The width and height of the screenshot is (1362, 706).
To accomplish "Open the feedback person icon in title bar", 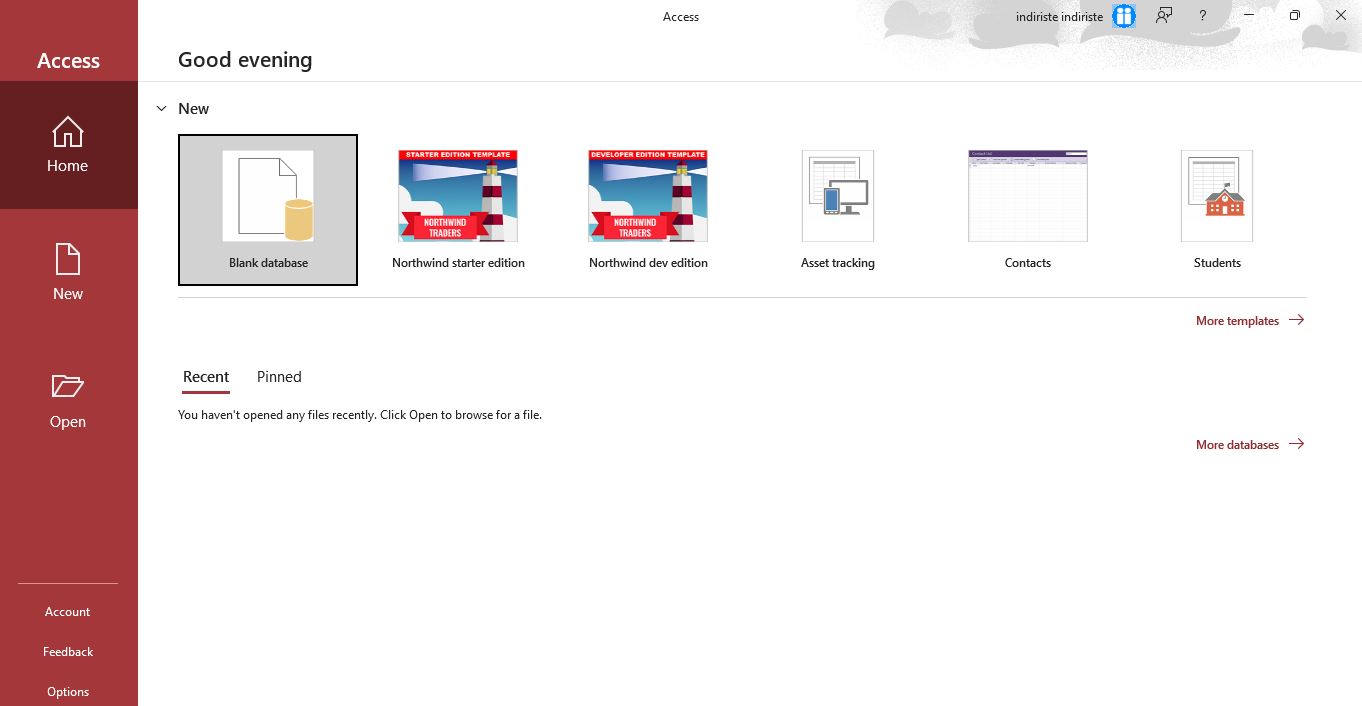I will click(1164, 16).
